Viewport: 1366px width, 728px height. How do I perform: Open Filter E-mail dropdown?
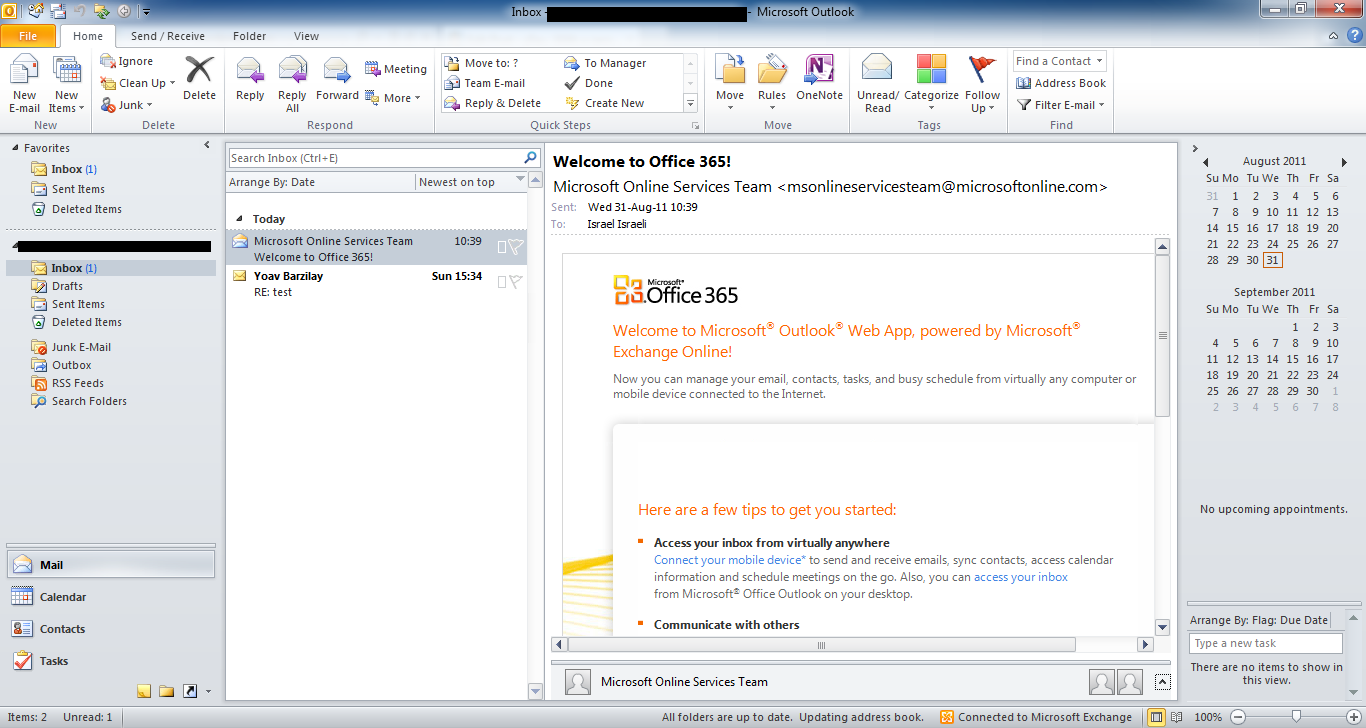(x=1061, y=105)
